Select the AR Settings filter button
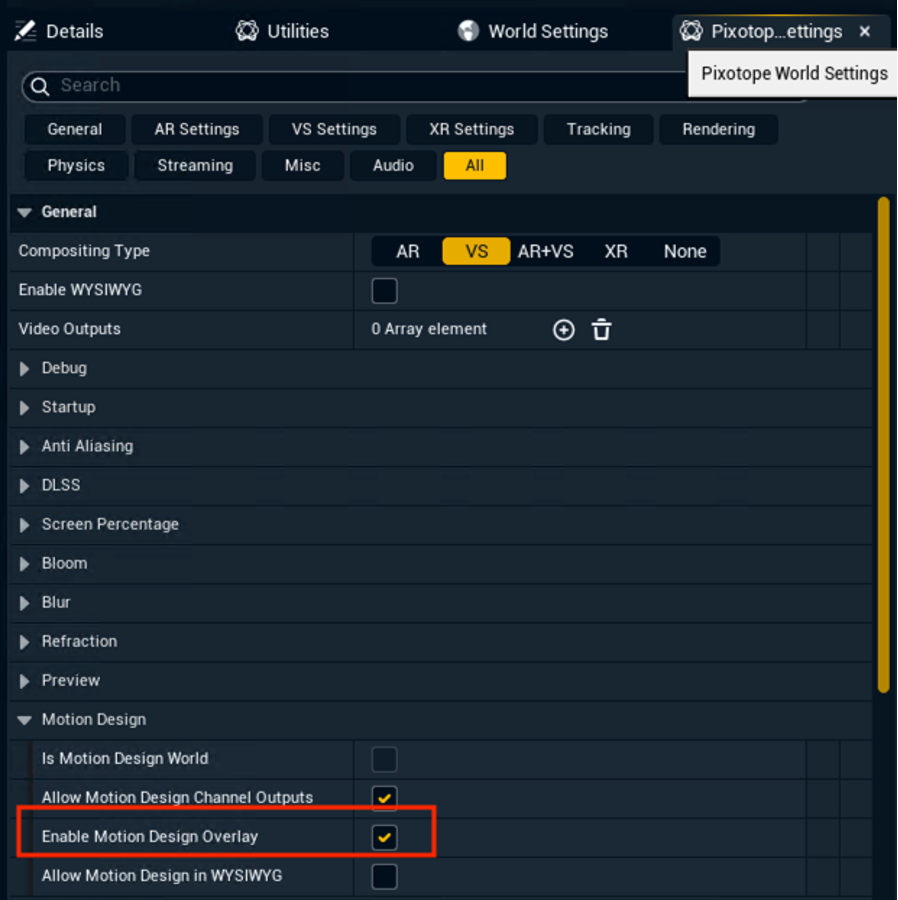The image size is (898, 900). tap(197, 129)
